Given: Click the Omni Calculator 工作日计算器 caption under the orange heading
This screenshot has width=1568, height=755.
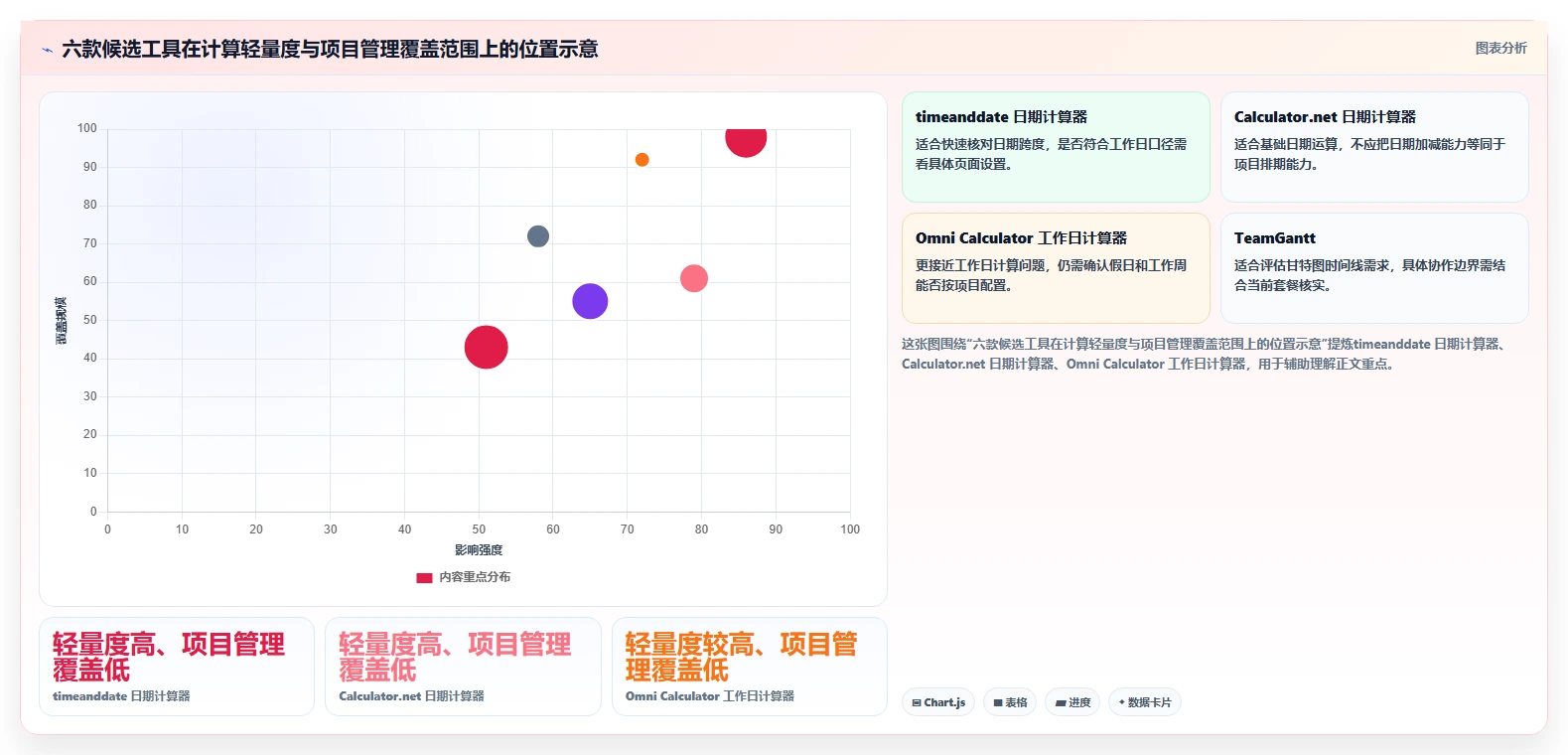Looking at the screenshot, I should pyautogui.click(x=710, y=696).
